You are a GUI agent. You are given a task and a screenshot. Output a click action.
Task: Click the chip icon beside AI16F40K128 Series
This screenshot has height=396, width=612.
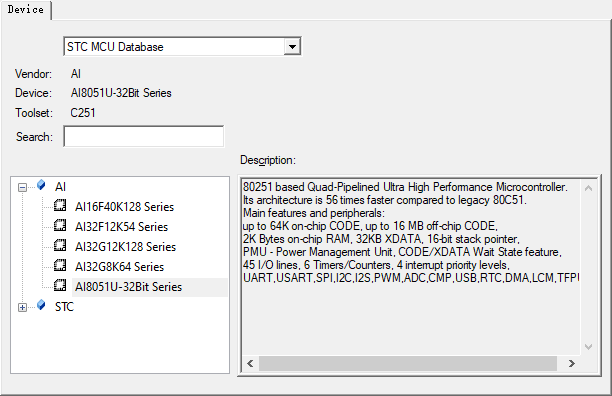pyautogui.click(x=60, y=205)
